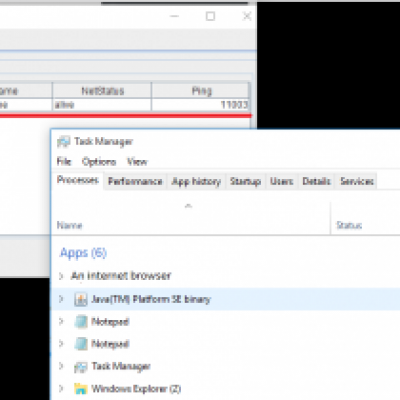The image size is (400, 400).
Task: Switch to the Startup tab
Action: pos(245,181)
